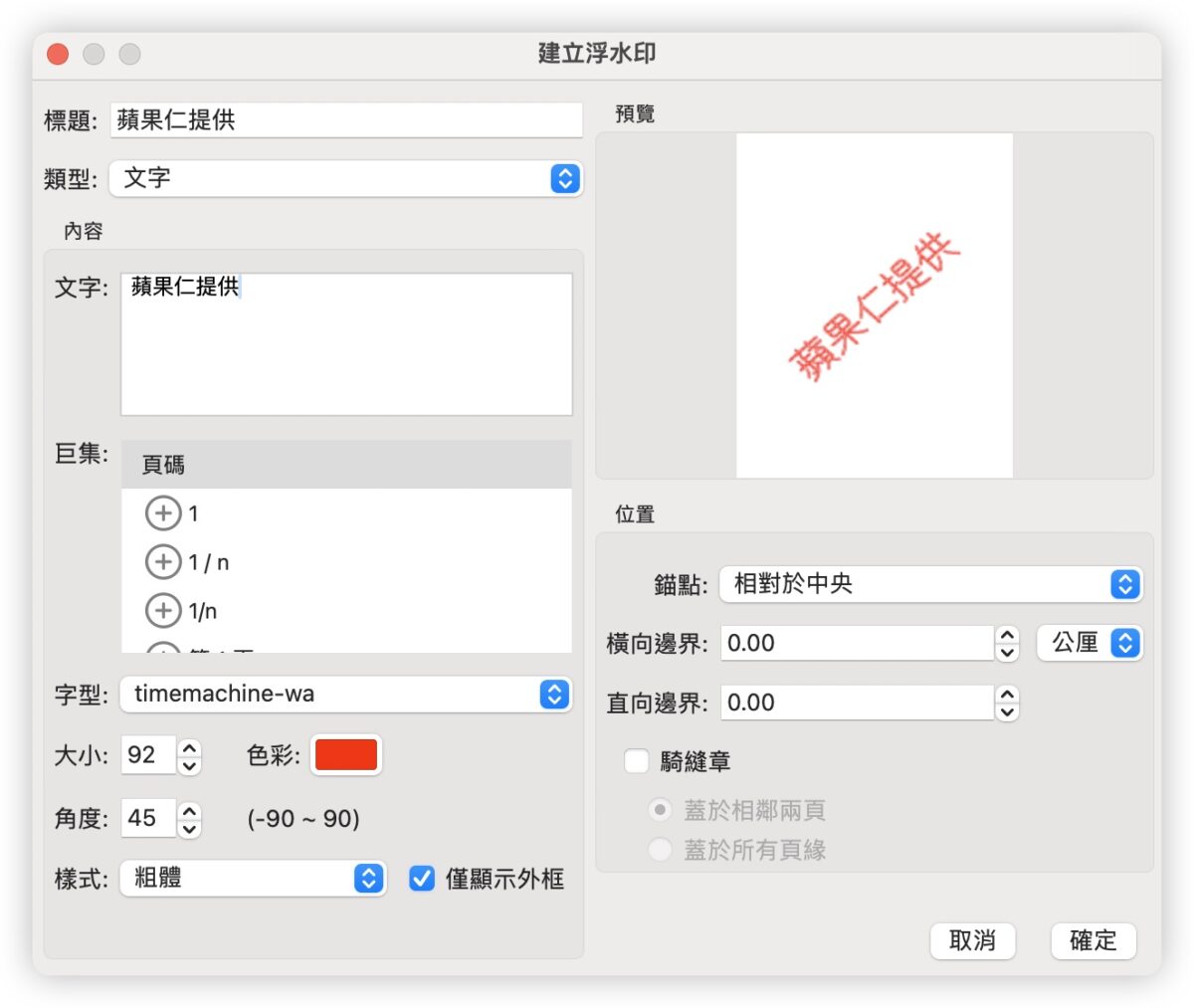Click the plus icon beside macro "1"
This screenshot has width=1194, height=1008.
163,513
